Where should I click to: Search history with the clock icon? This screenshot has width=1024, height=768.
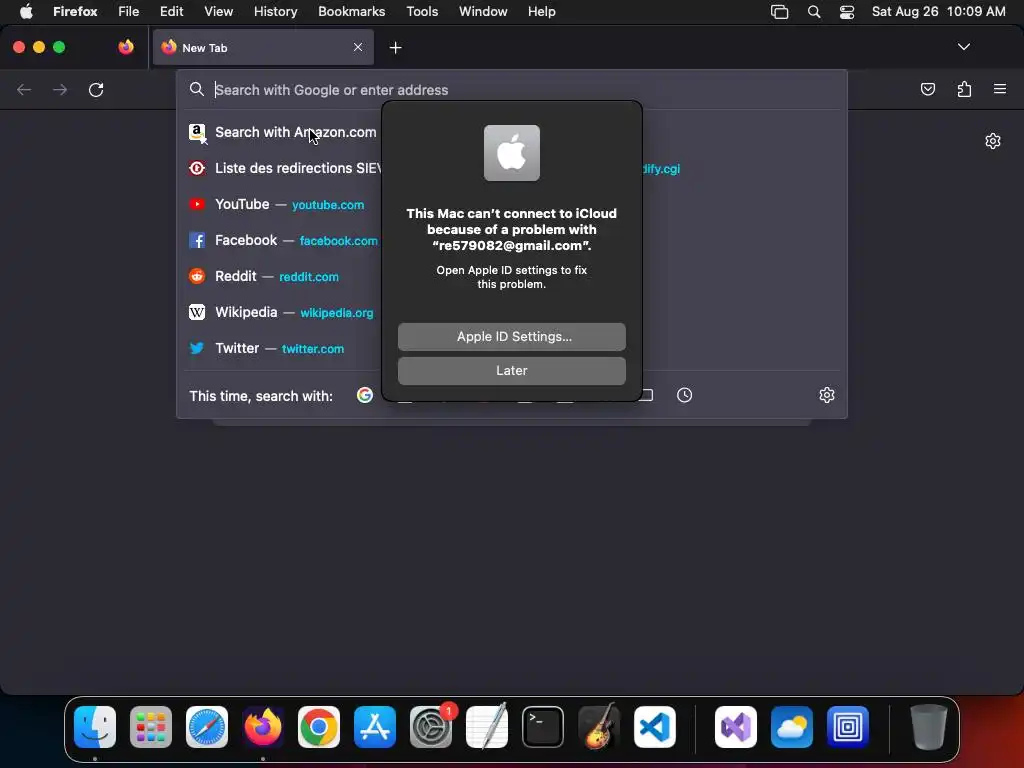tap(684, 395)
